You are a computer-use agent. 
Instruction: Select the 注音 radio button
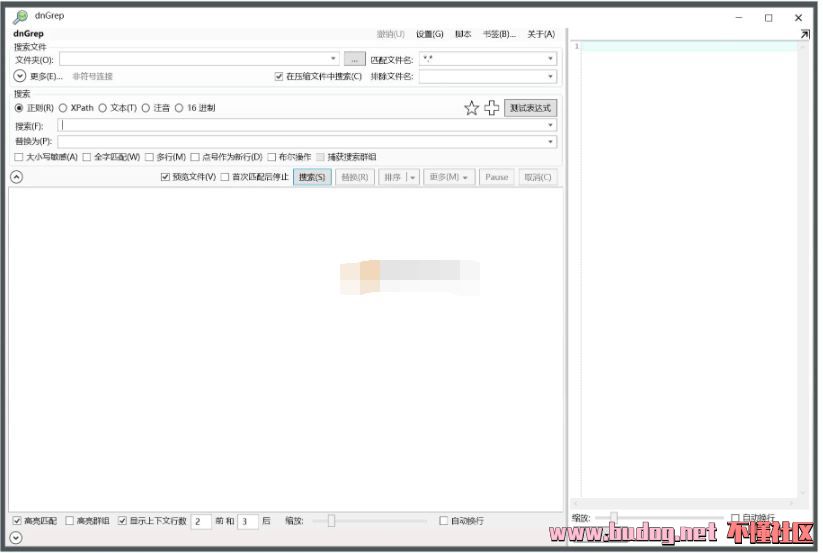coord(146,108)
